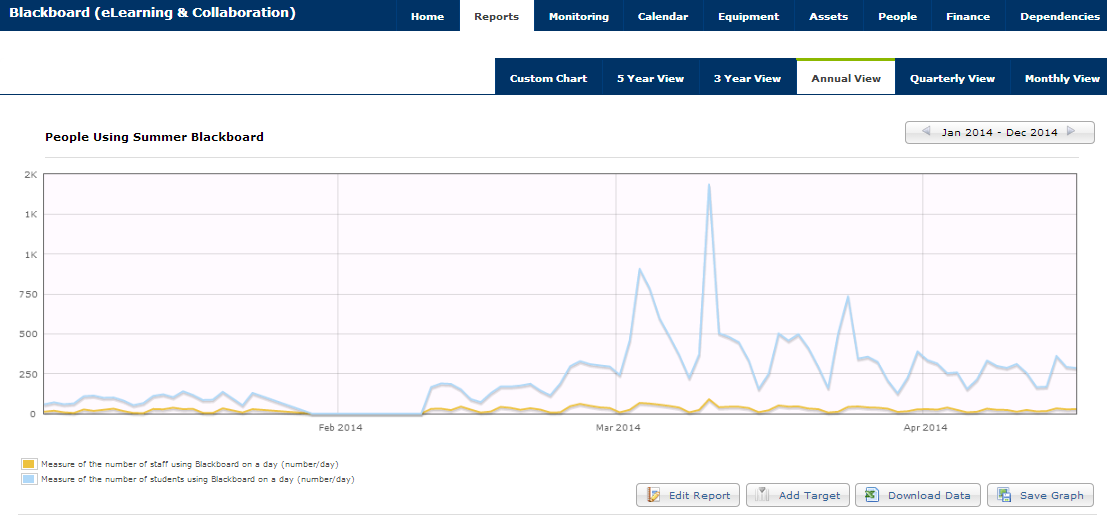Image resolution: width=1107 pixels, height=518 pixels.
Task: Click the orange staff legend swatch
Action: pos(29,464)
